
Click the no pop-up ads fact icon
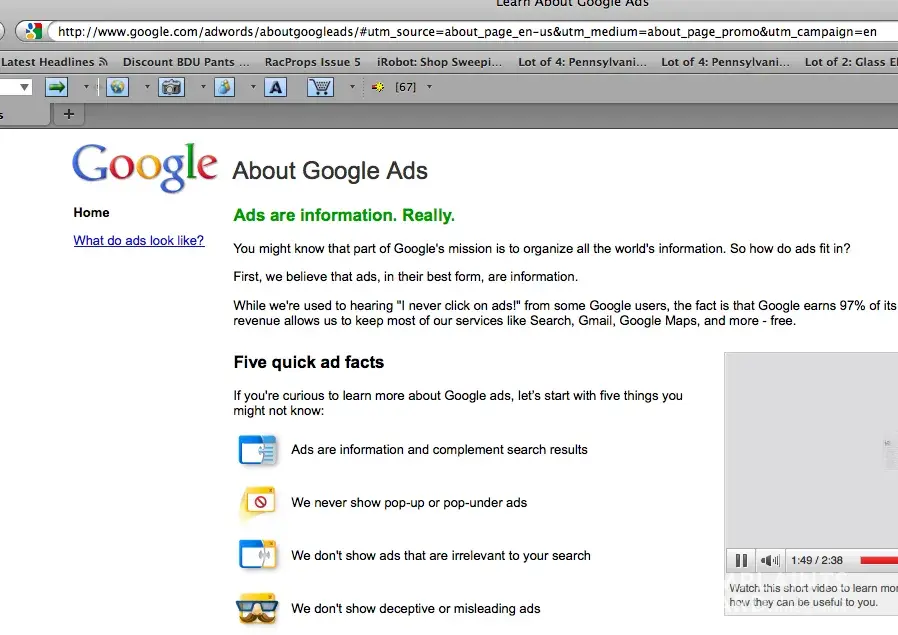coord(259,503)
